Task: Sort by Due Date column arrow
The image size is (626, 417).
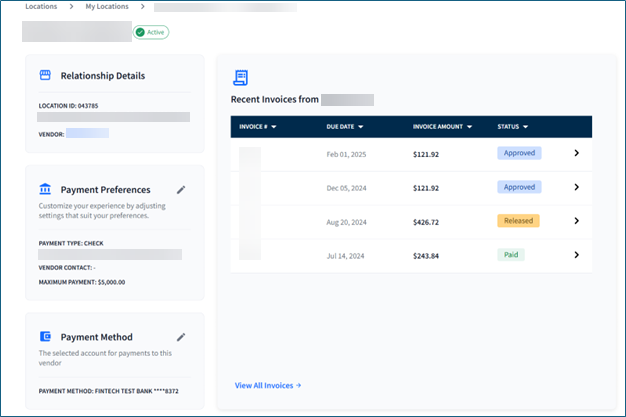Action: [x=361, y=127]
